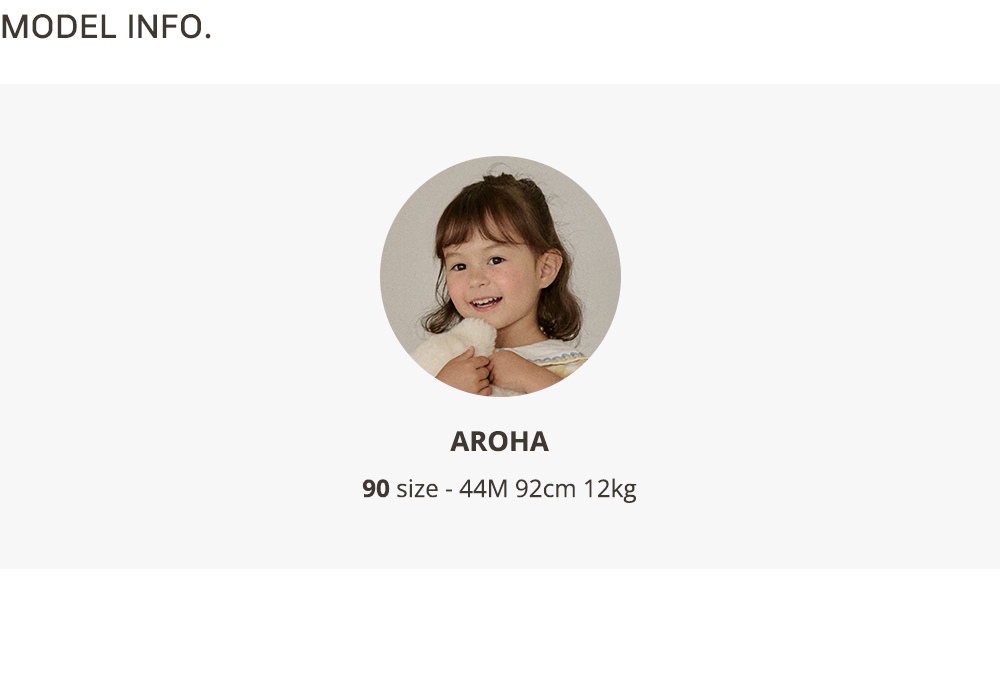The image size is (1000, 682).
Task: Click the word INFO. in the heading
Action: [169, 27]
